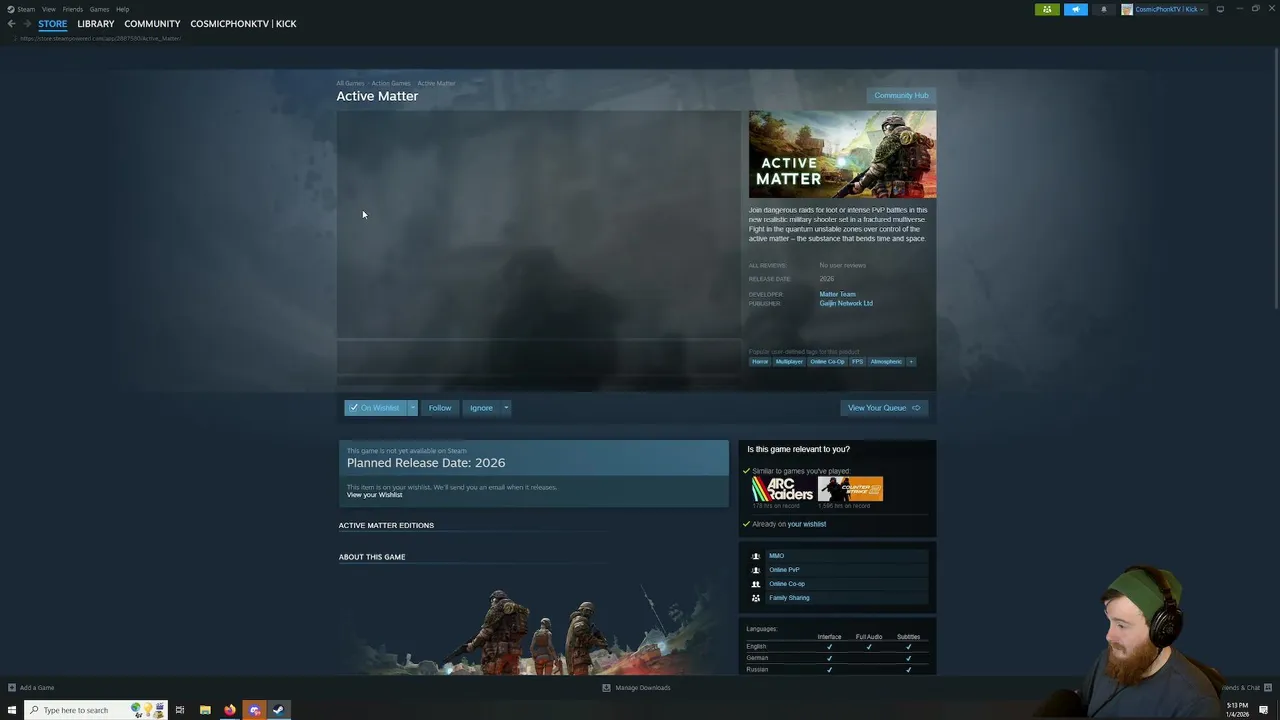Open the Friends menu

tap(73, 9)
